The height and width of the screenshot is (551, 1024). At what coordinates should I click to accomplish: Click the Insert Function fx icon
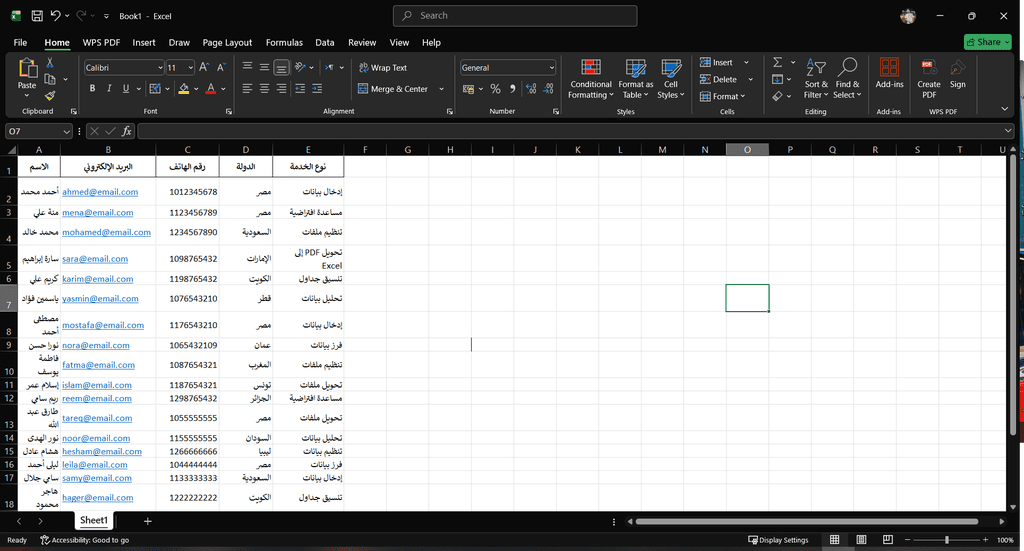pyautogui.click(x=127, y=131)
